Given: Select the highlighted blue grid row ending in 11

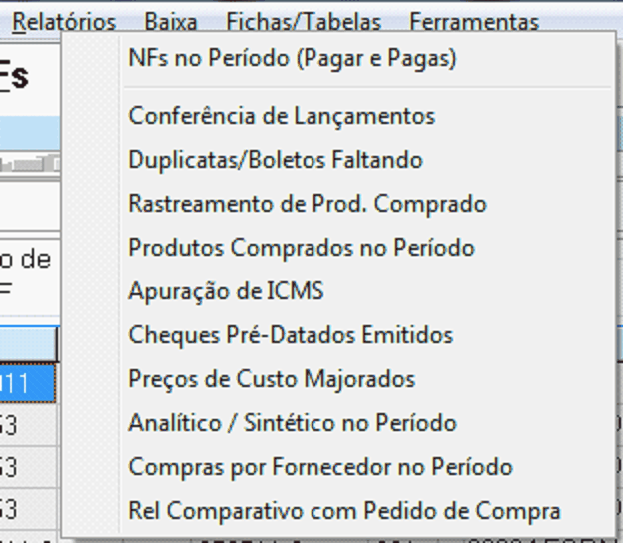Looking at the screenshot, I should 28,383.
